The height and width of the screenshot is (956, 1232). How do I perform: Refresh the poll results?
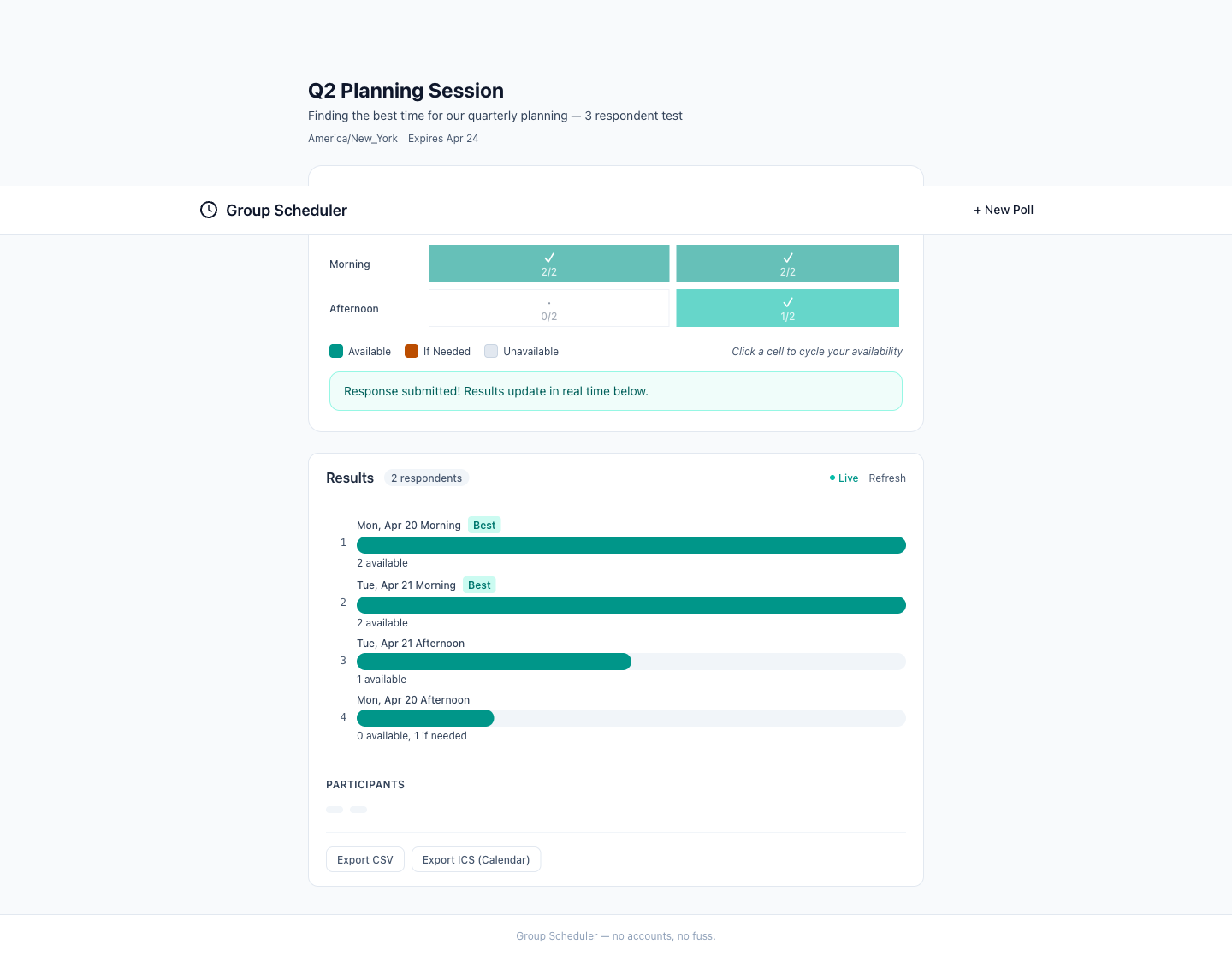coord(887,478)
